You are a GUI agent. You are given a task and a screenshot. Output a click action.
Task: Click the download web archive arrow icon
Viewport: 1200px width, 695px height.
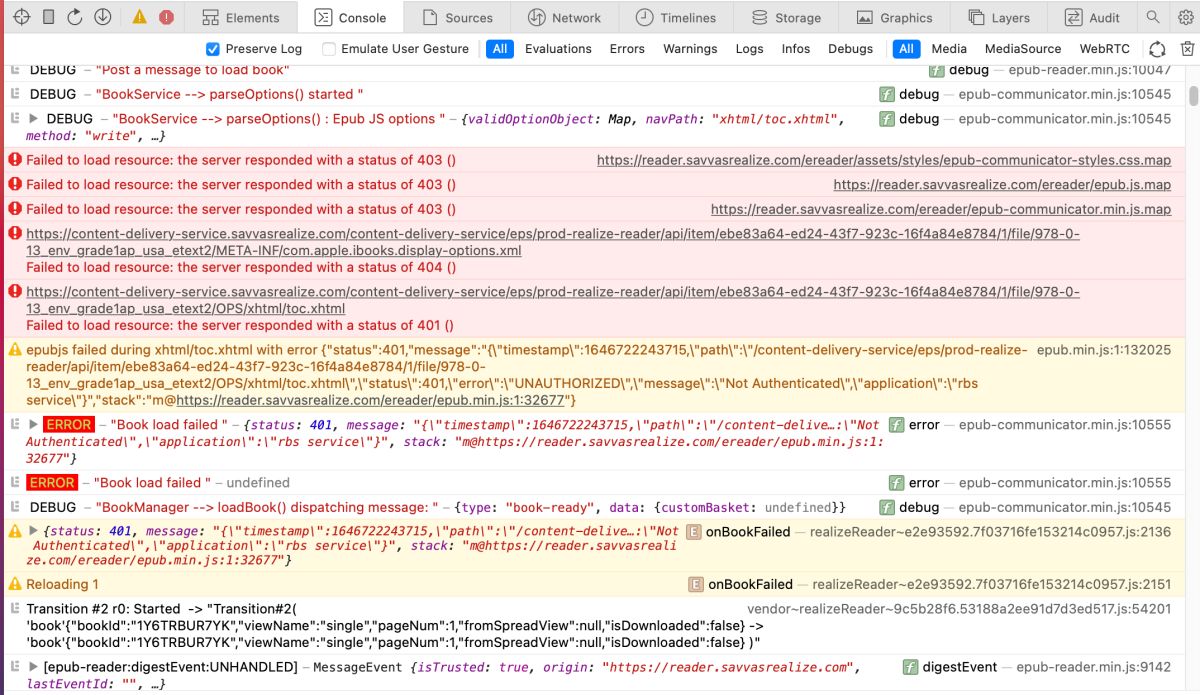(102, 17)
